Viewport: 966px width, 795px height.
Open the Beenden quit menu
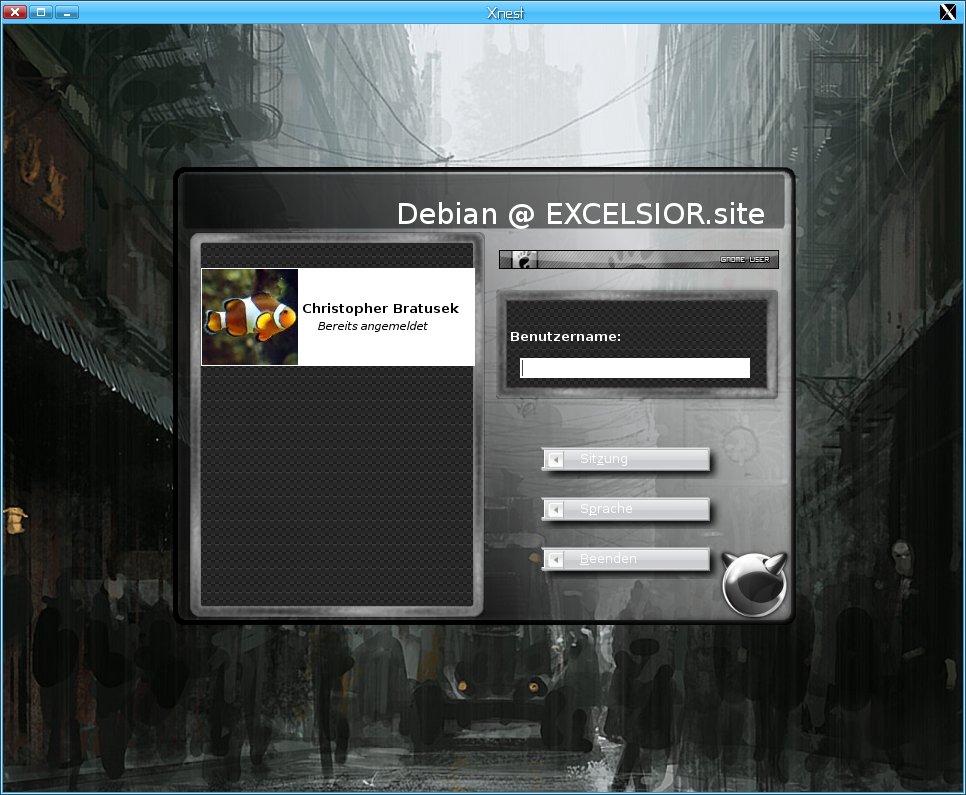click(626, 559)
